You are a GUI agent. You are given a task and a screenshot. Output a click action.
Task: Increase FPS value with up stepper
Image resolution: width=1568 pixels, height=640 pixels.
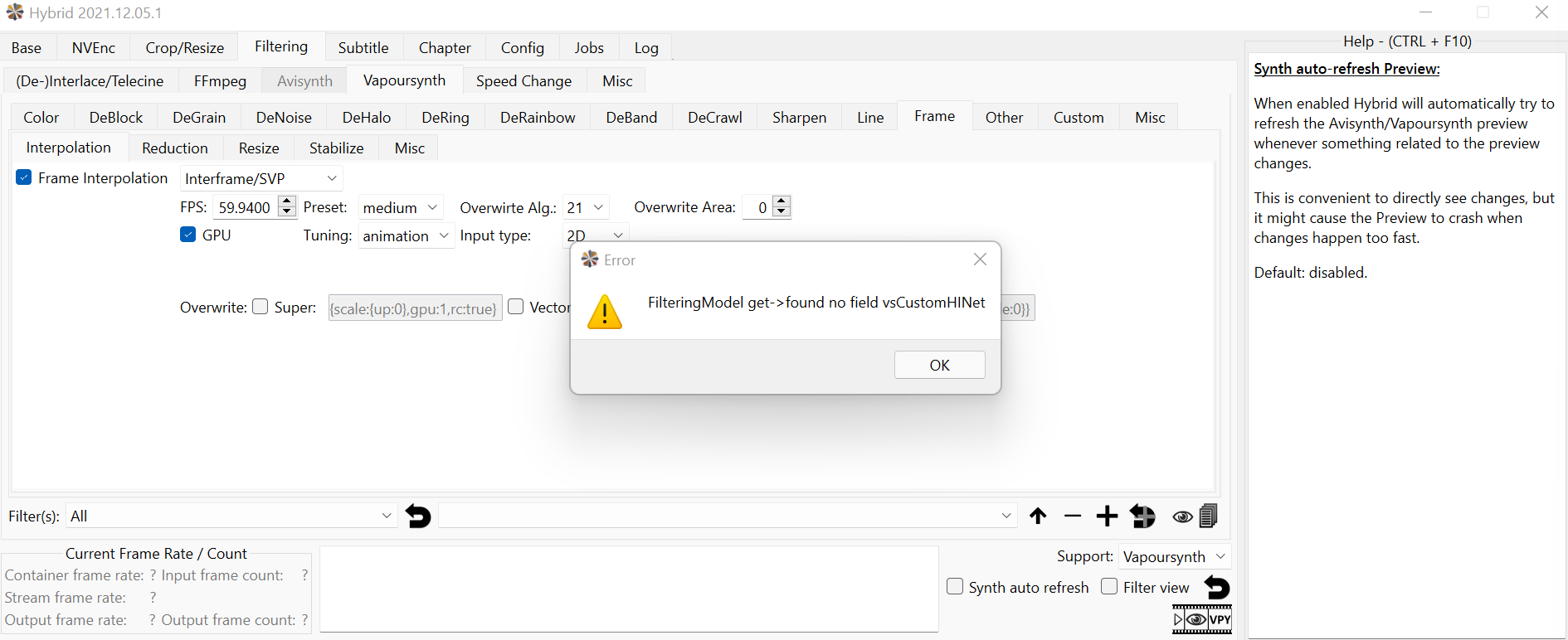point(287,201)
